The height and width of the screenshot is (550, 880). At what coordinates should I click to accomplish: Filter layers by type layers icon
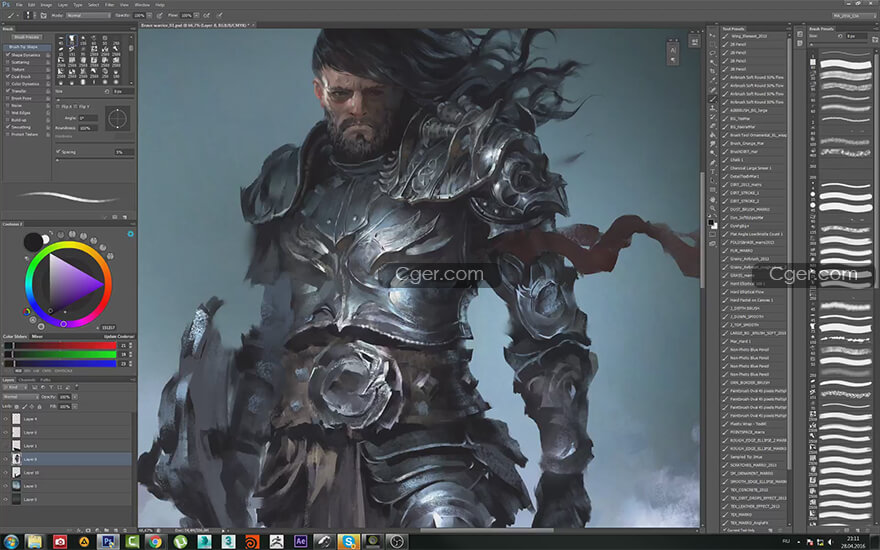tap(51, 387)
